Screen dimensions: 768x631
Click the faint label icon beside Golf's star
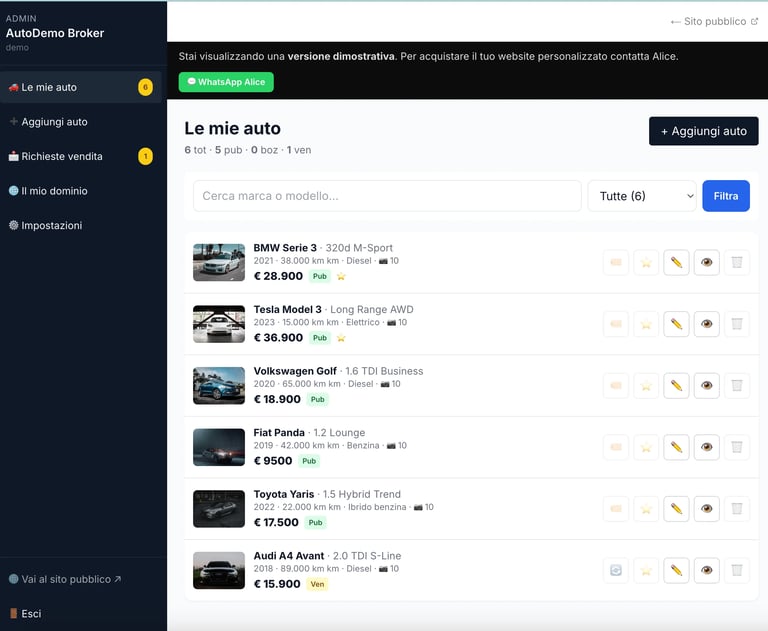[x=616, y=386]
